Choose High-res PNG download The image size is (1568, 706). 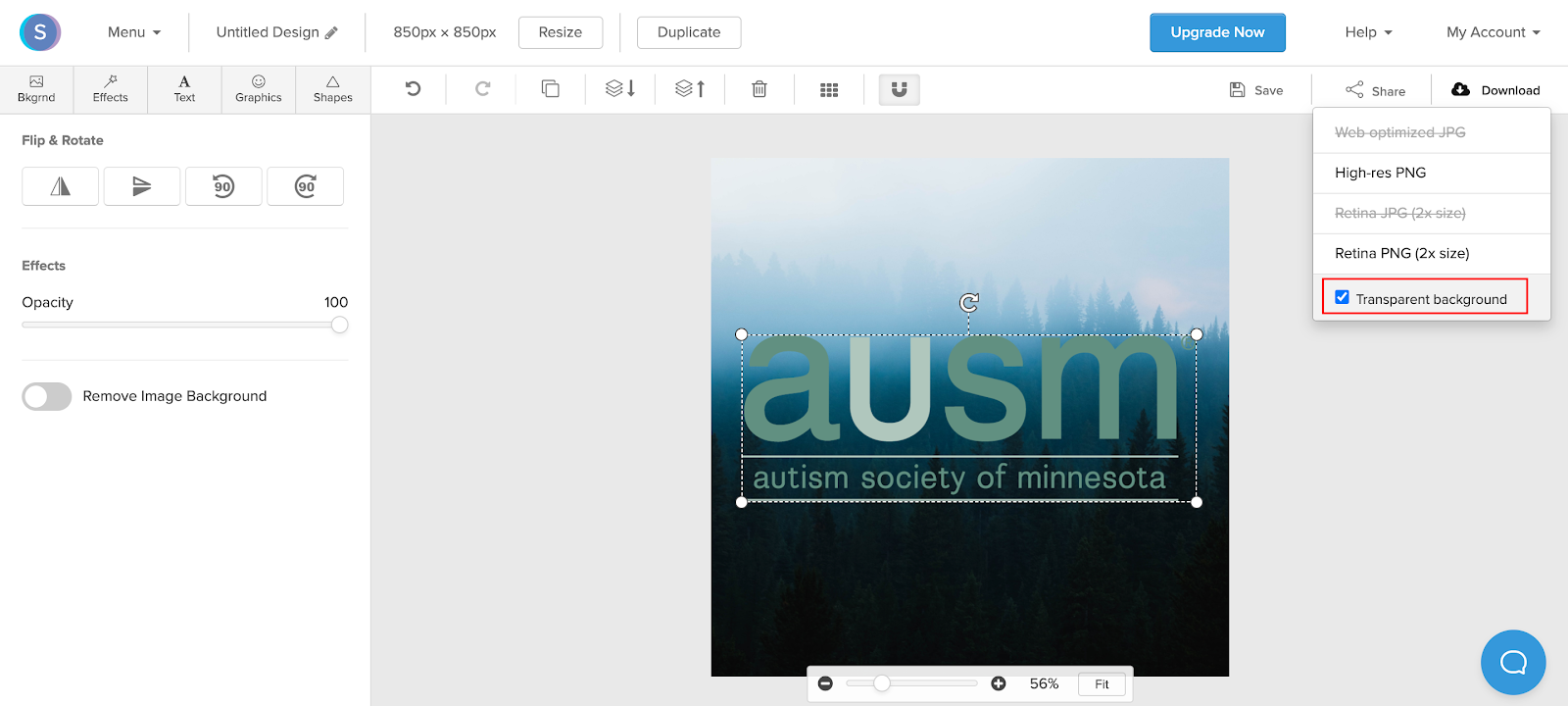1432,173
